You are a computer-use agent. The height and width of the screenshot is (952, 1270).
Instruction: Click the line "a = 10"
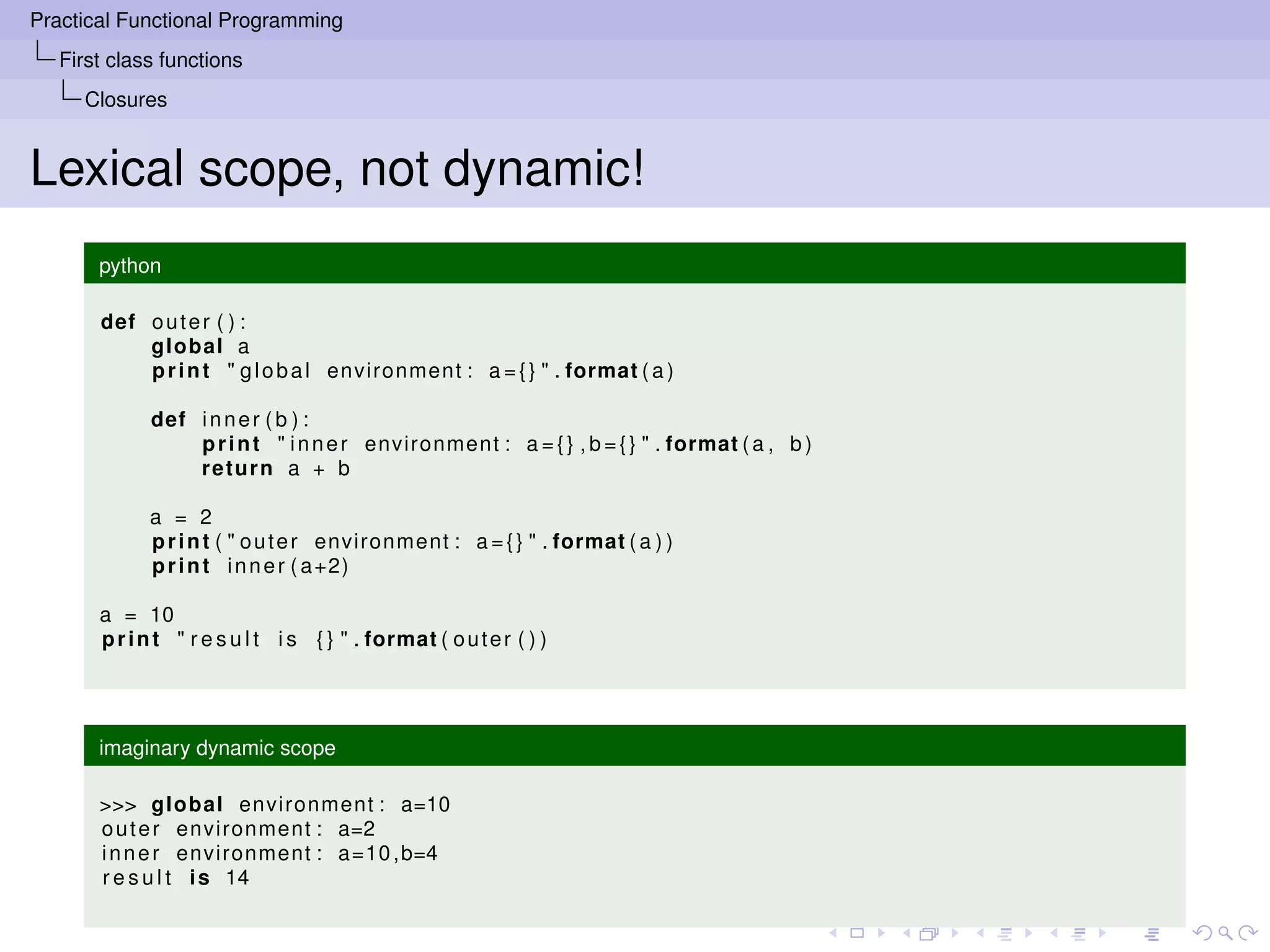tap(137, 615)
